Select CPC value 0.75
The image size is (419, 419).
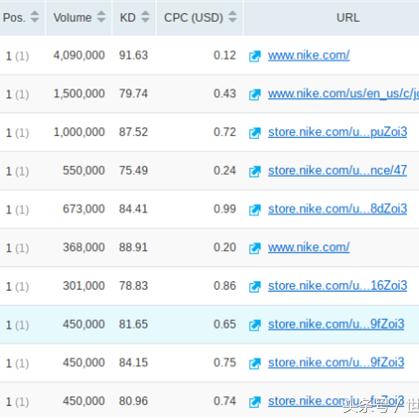(x=225, y=363)
